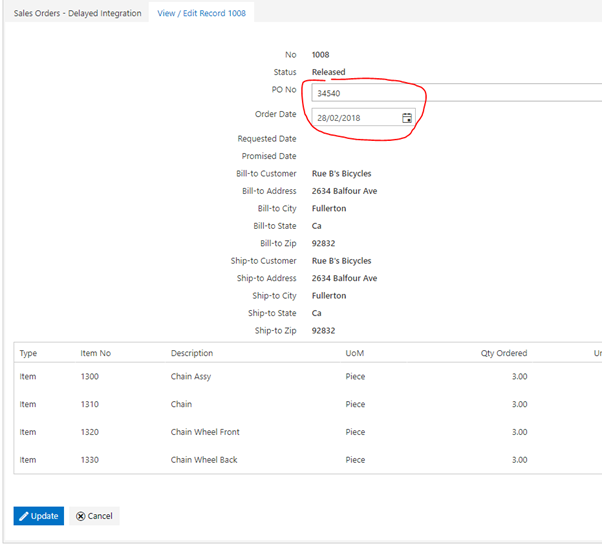The width and height of the screenshot is (602, 557).
Task: Click the Bill-to Zip 92832 value
Action: 323,243
